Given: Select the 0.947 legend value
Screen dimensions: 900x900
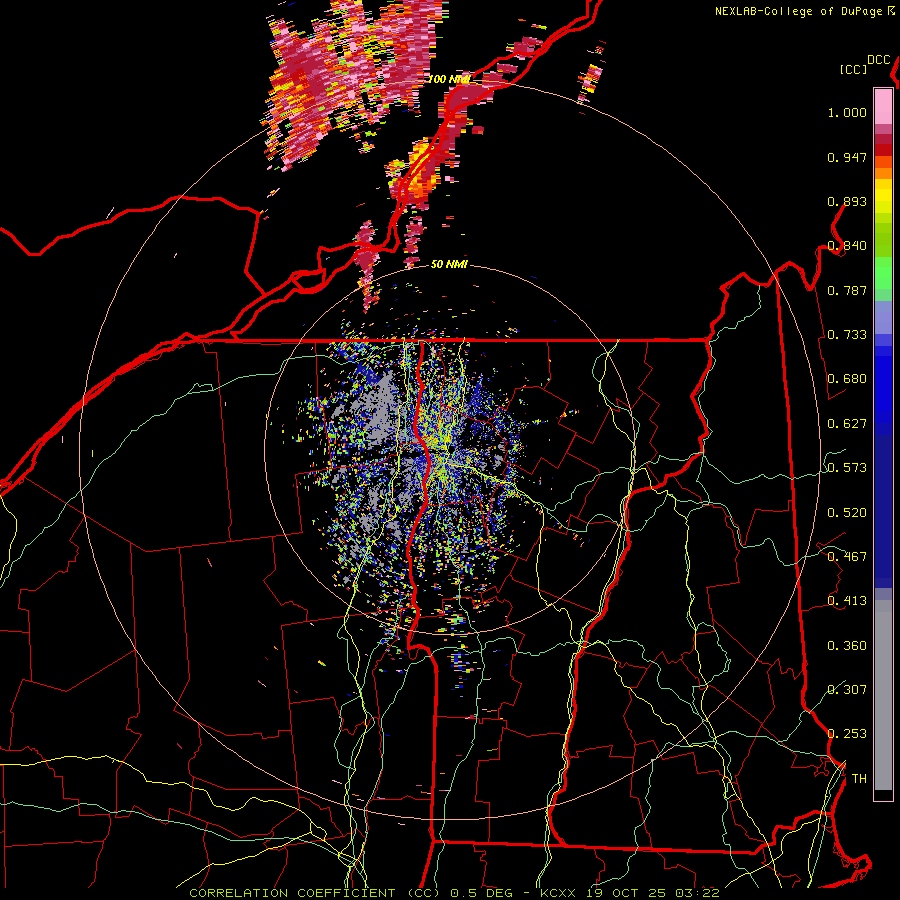Looking at the screenshot, I should coord(847,157).
